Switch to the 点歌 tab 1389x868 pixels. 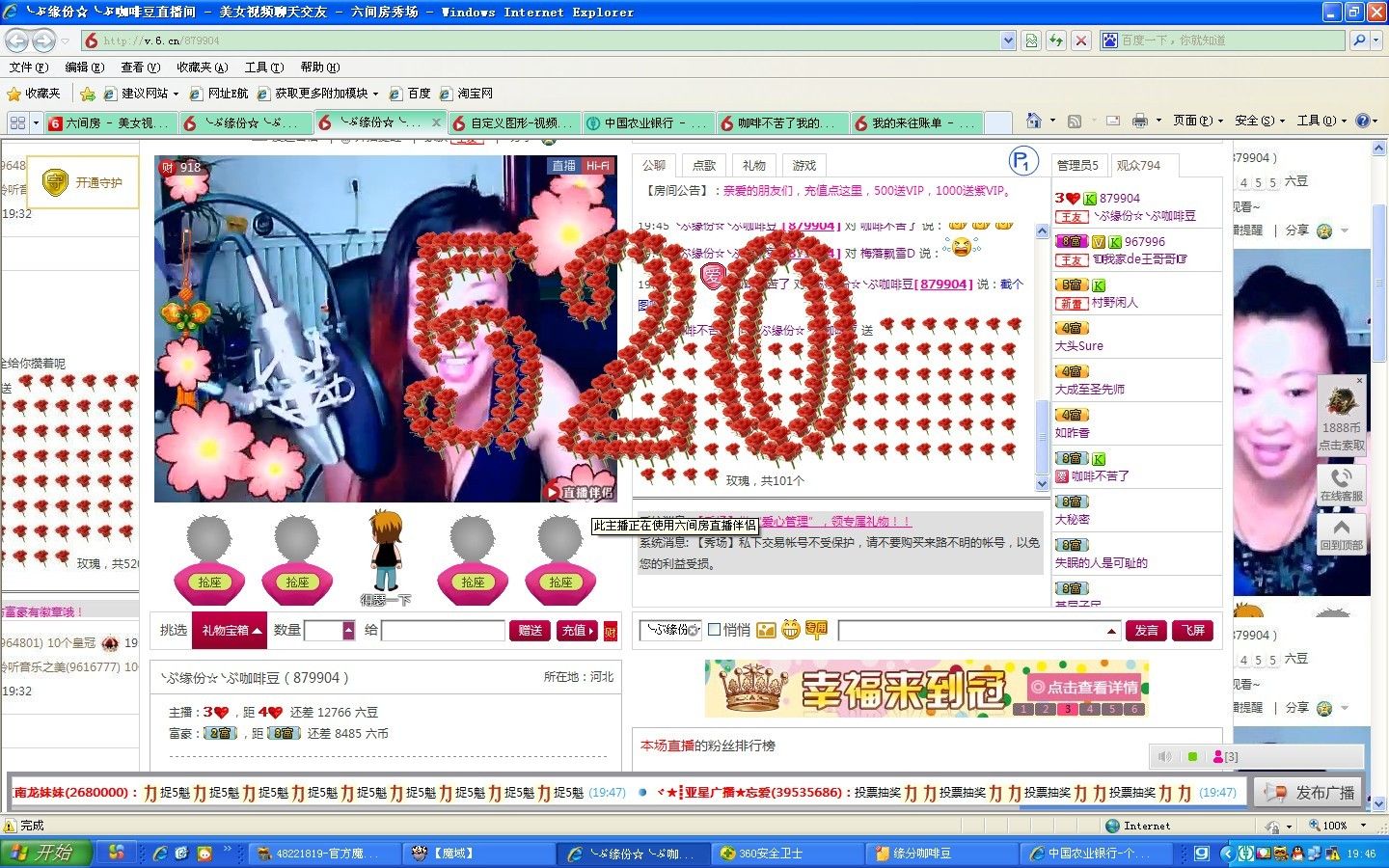704,165
